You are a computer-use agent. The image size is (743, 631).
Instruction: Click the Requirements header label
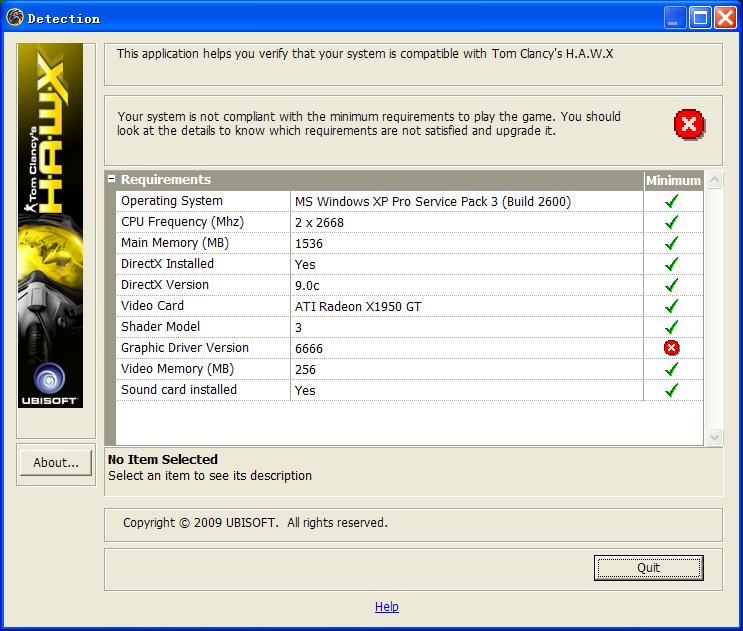[x=166, y=180]
